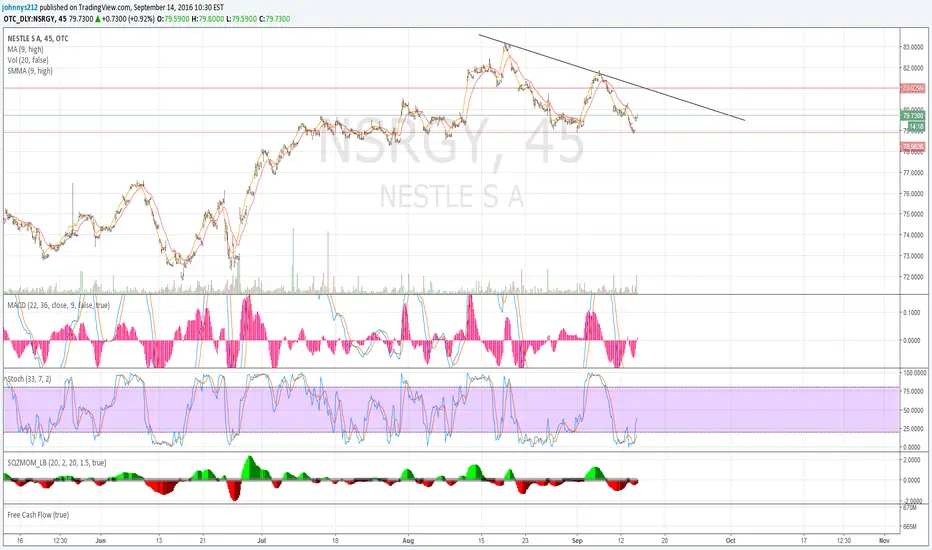The width and height of the screenshot is (932, 550).
Task: Click the Aug label on the time axis
Action: [408, 540]
